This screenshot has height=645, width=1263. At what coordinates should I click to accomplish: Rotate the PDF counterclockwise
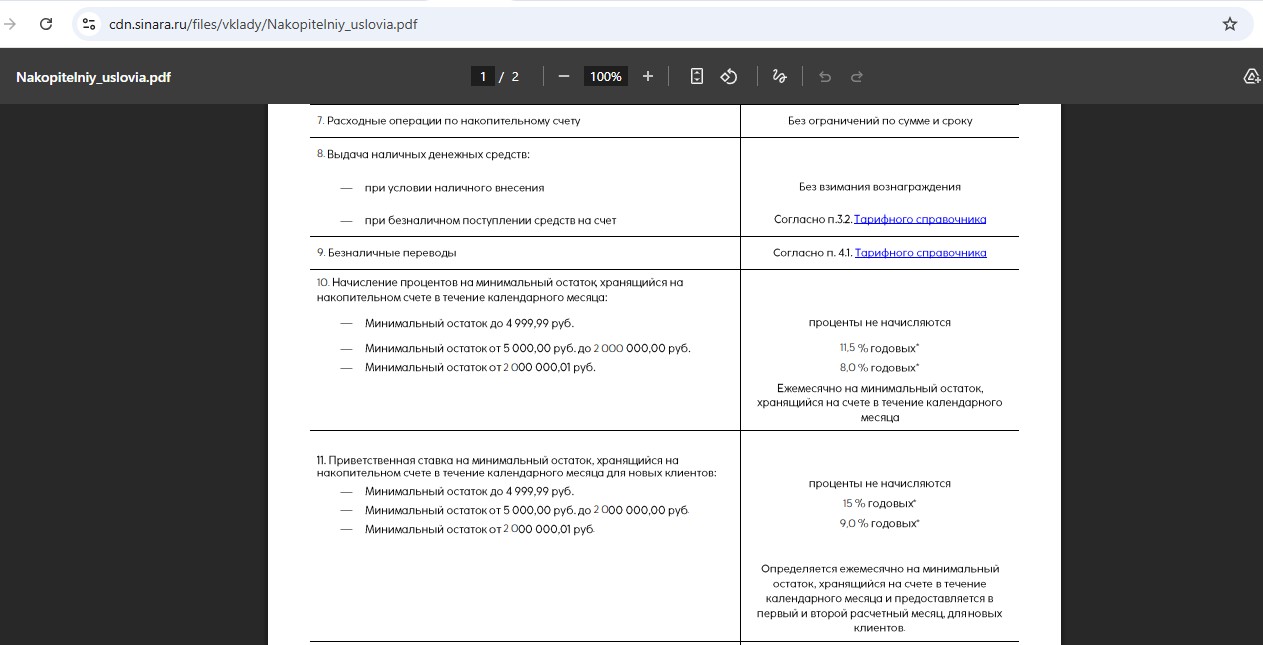point(729,76)
